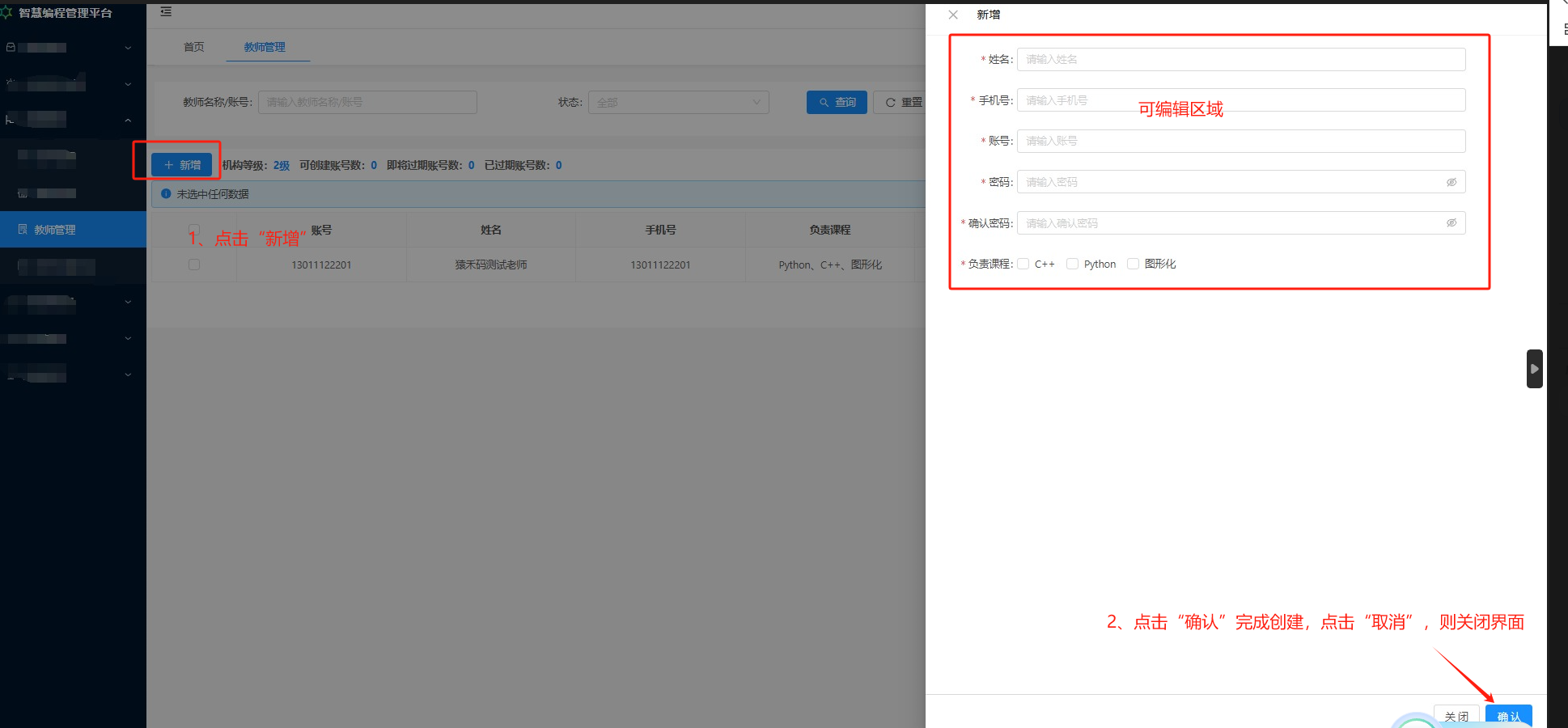Toggle eye icon in 确认密码 field

coord(1451,223)
